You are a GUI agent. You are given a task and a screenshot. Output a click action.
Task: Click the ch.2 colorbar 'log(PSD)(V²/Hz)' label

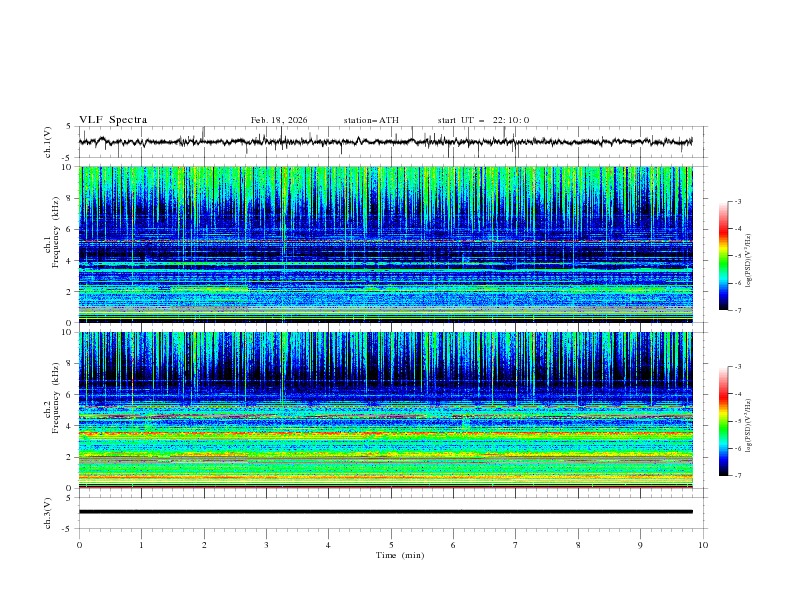[x=748, y=425]
